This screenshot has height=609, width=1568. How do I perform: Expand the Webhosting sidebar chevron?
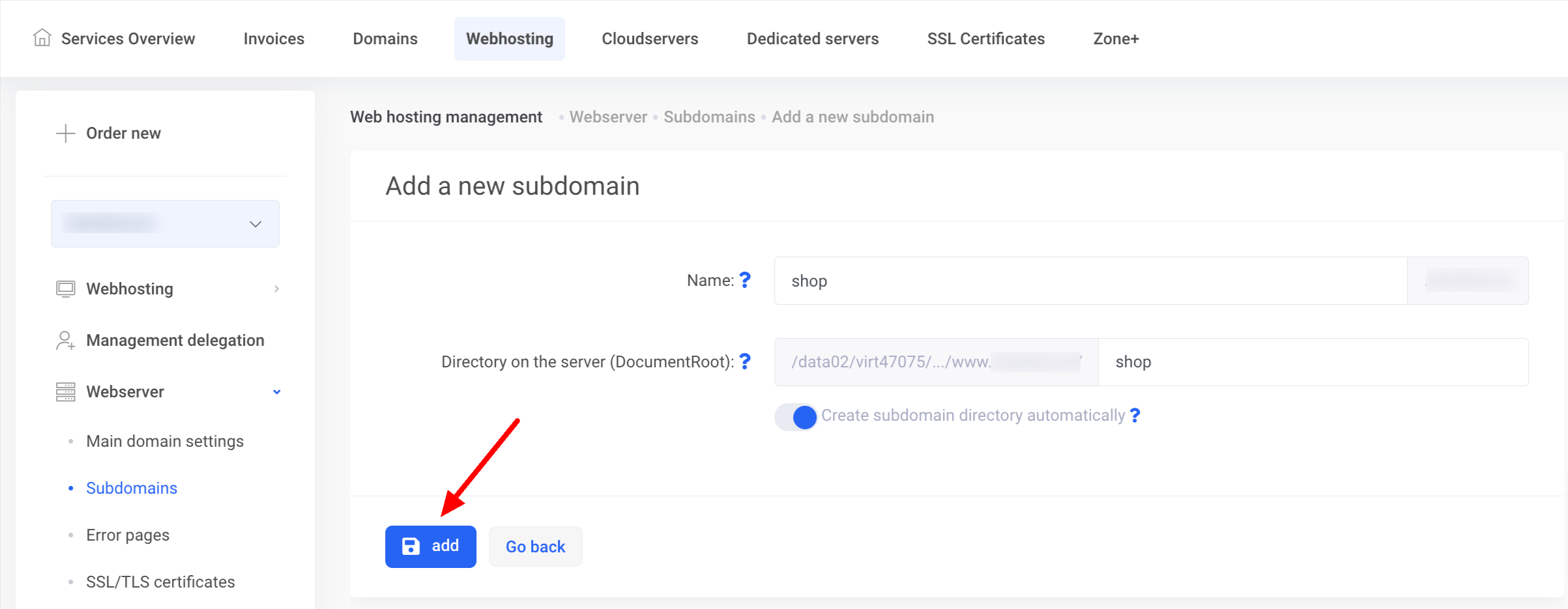[277, 289]
